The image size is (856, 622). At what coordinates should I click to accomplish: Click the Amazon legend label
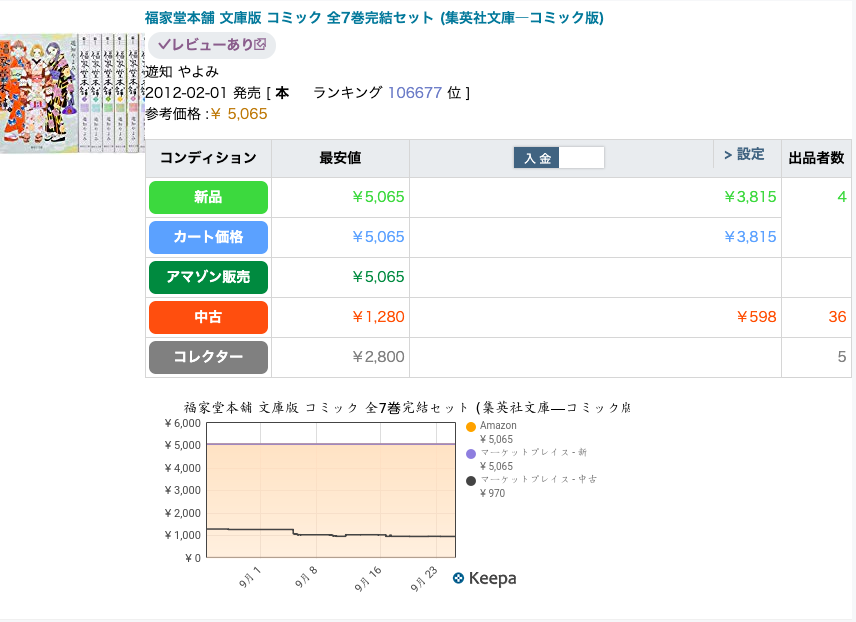tap(498, 425)
